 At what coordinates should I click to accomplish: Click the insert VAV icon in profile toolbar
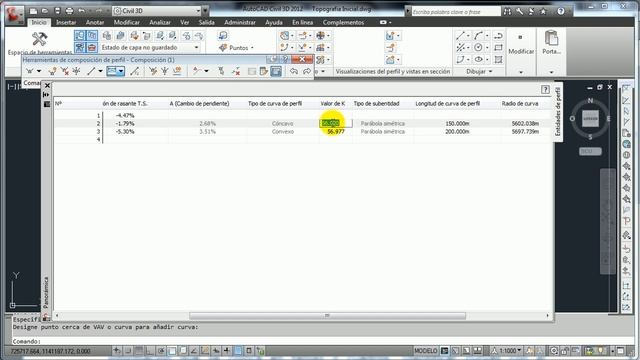click(53, 71)
